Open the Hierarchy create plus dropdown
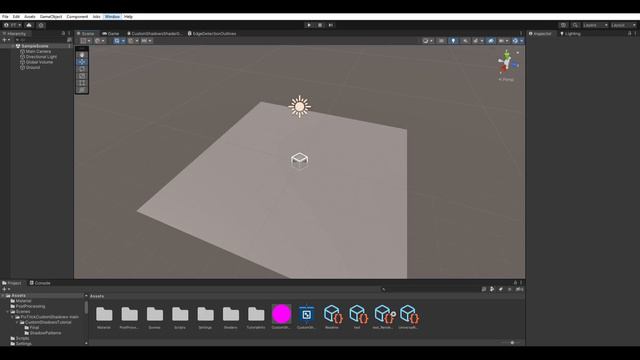The height and width of the screenshot is (360, 640). click(x=6, y=40)
